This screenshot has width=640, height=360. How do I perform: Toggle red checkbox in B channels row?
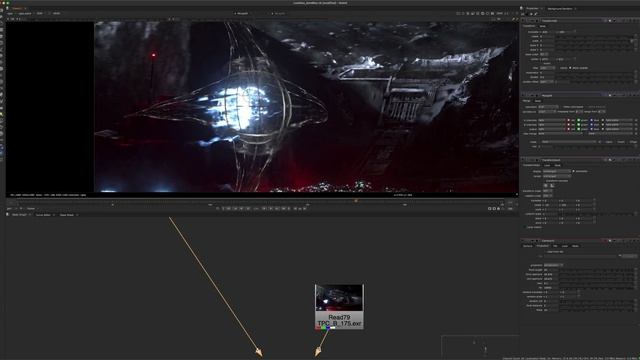point(569,125)
